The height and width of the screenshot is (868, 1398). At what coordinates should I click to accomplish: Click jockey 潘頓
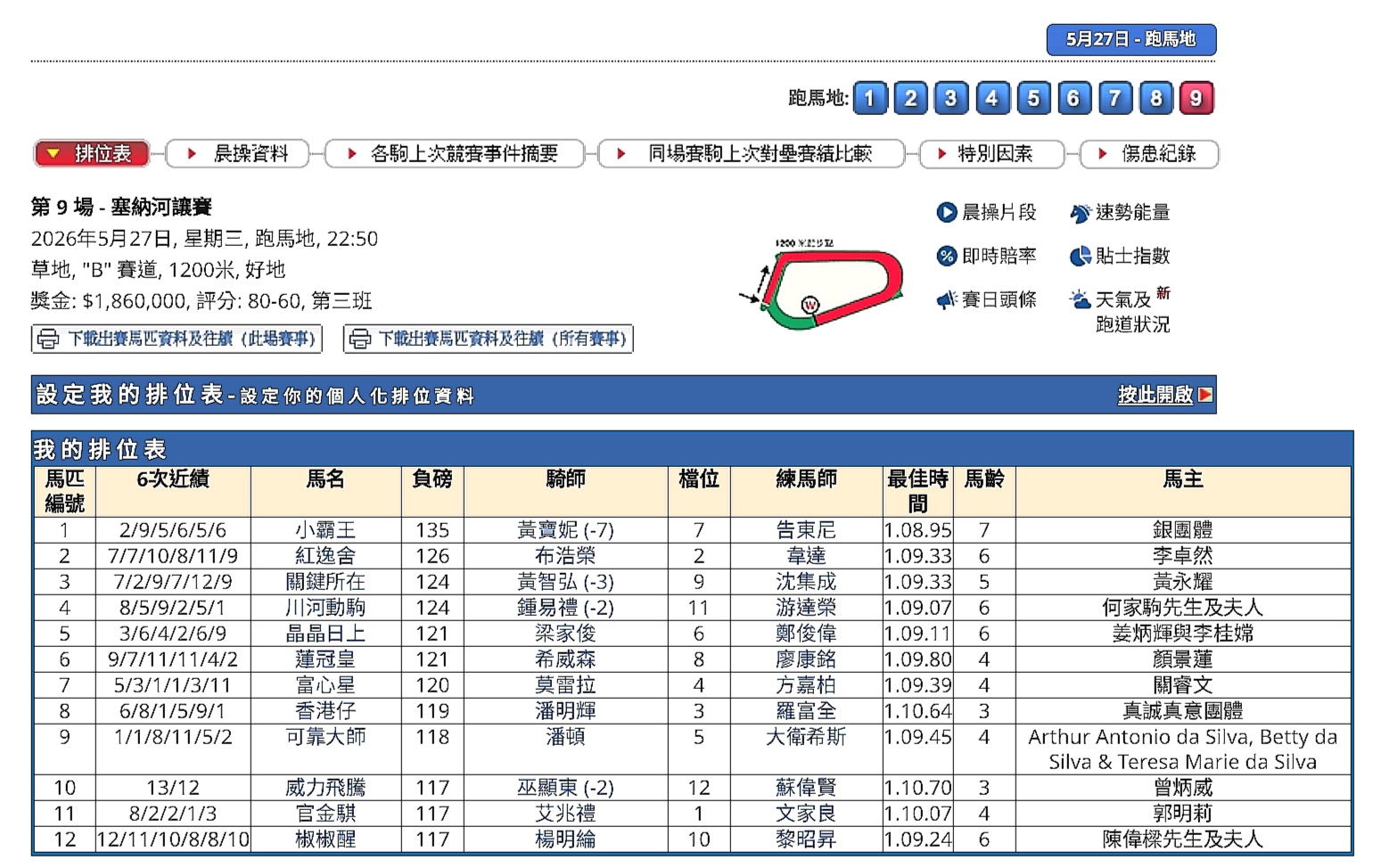tap(565, 737)
